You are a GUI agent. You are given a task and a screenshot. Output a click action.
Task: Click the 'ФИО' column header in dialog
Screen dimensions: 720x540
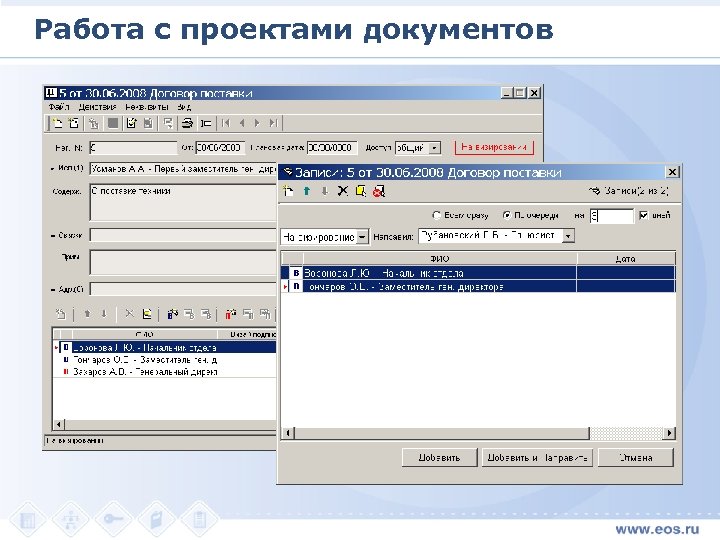[440, 259]
